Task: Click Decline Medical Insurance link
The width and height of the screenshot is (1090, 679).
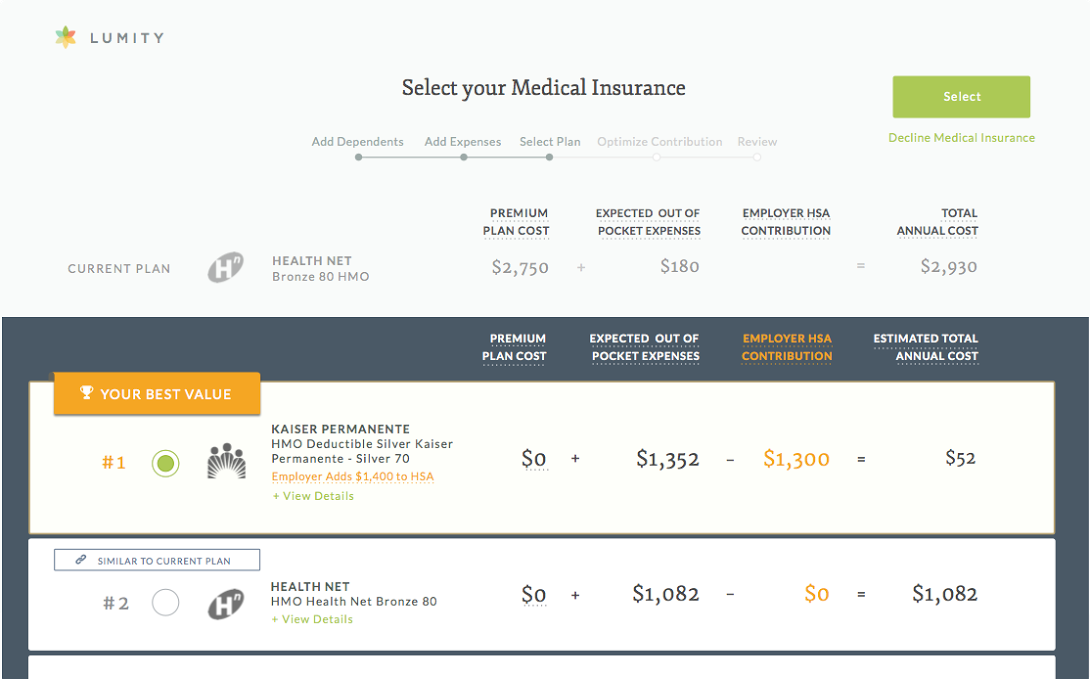Action: [961, 138]
